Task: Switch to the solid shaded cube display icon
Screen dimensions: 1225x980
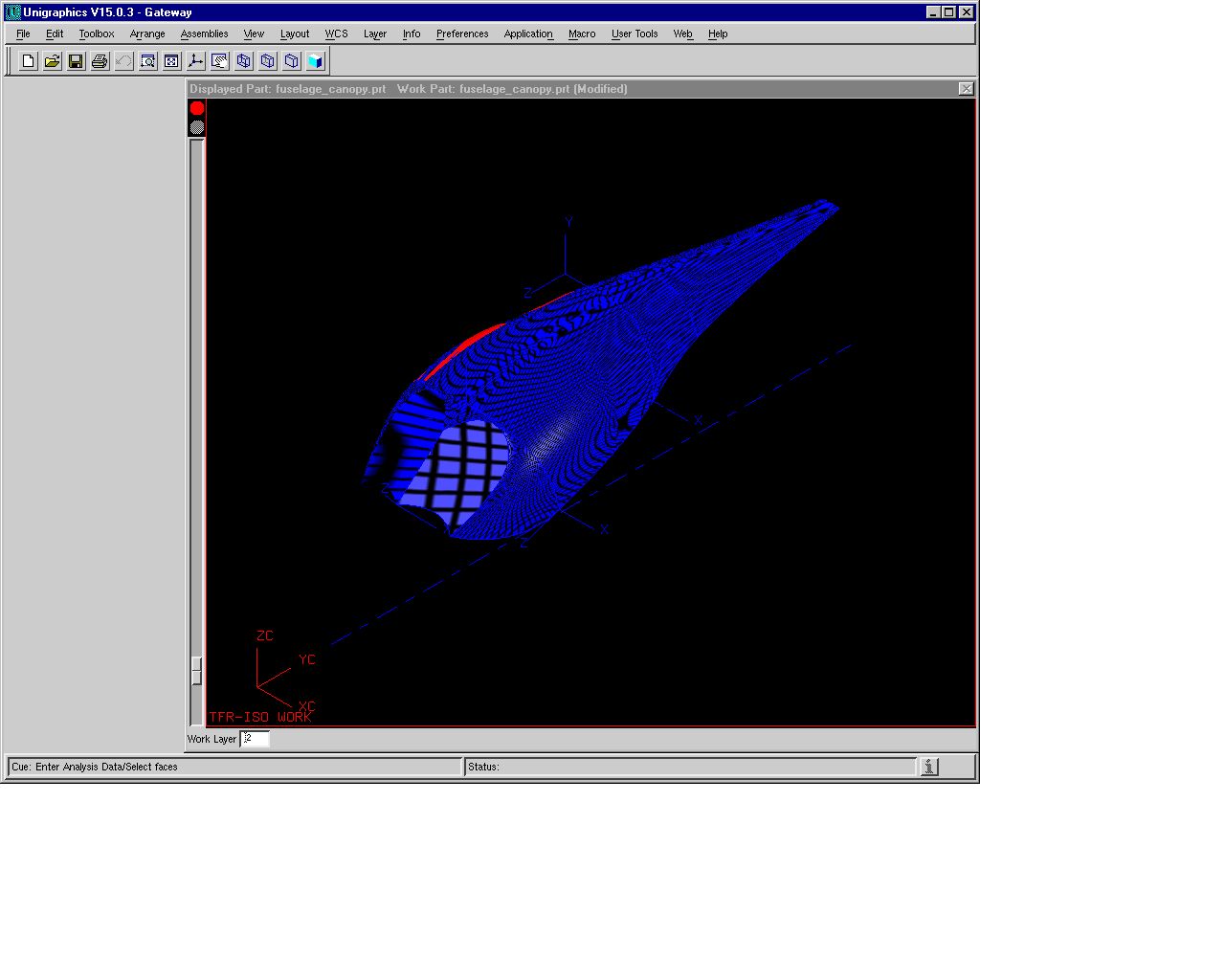Action: [315, 61]
